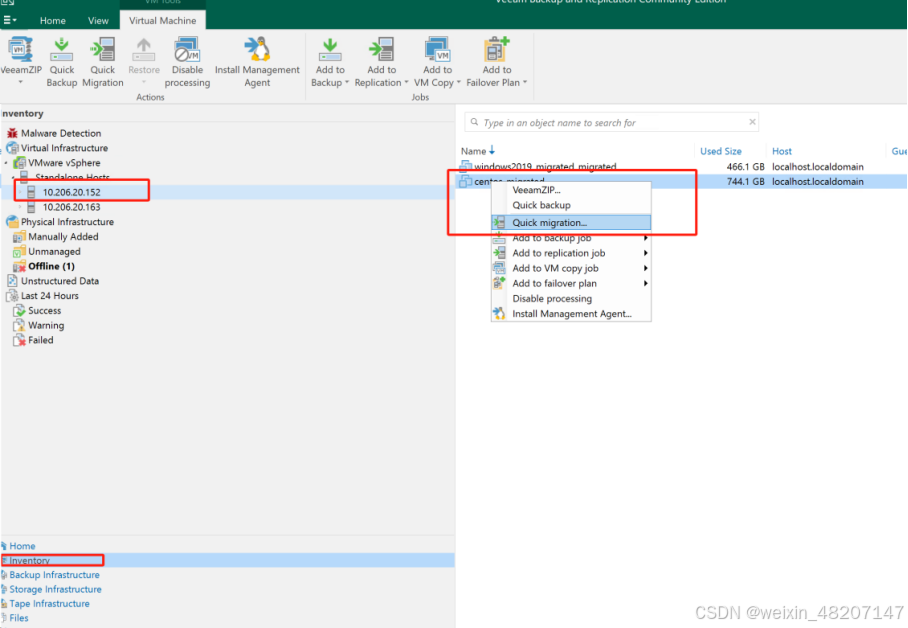This screenshot has width=908, height=628.
Task: Click the Add to VM Copy icon
Action: (438, 49)
